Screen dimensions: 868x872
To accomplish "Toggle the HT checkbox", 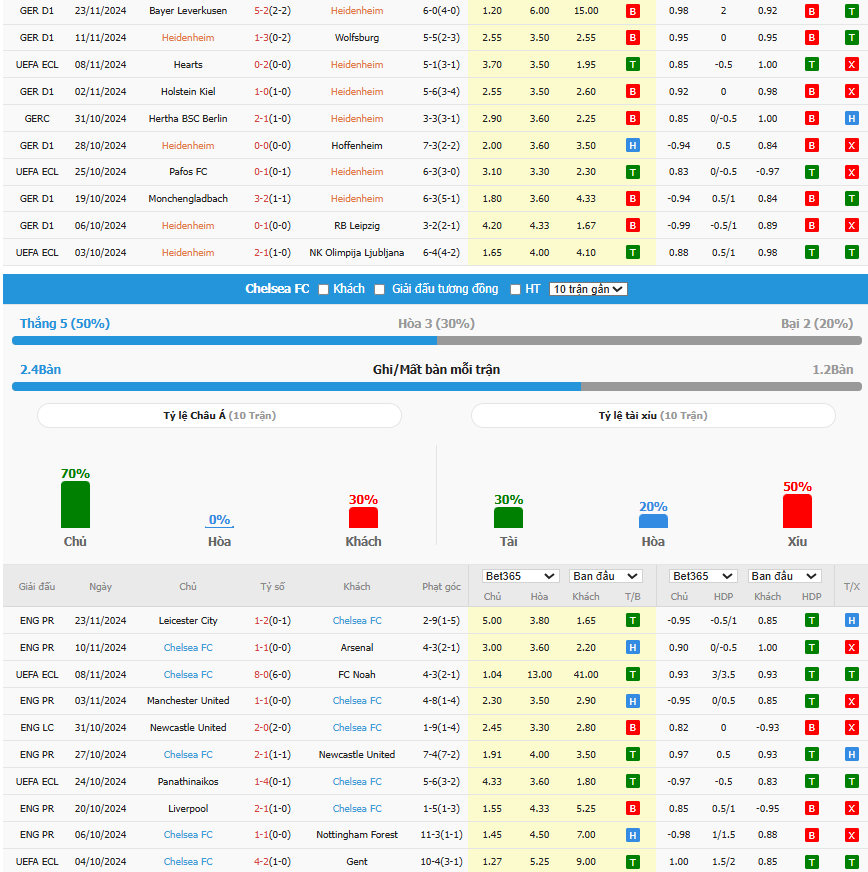I will coord(515,289).
